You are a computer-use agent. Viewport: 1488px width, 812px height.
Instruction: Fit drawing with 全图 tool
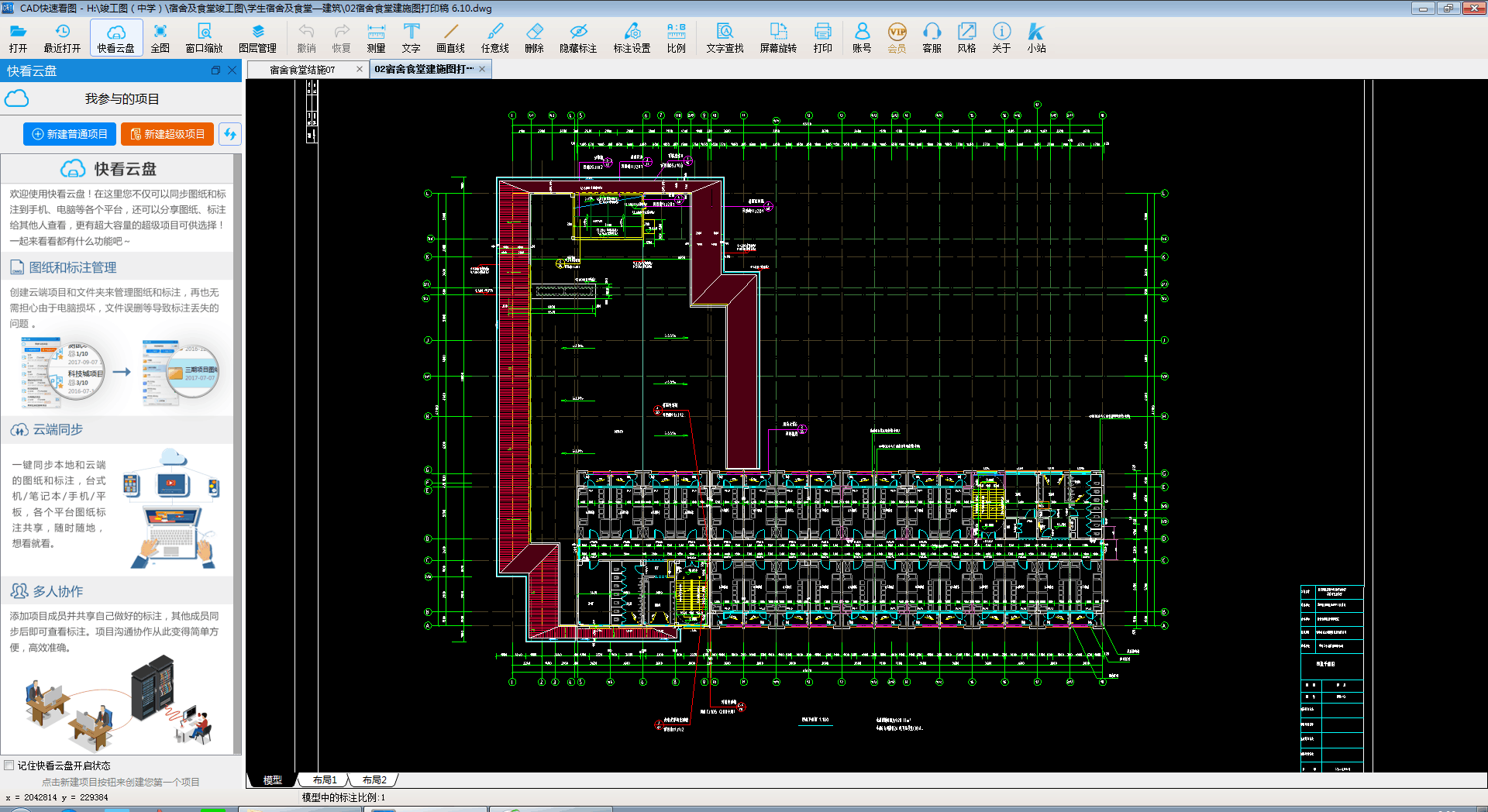(160, 38)
